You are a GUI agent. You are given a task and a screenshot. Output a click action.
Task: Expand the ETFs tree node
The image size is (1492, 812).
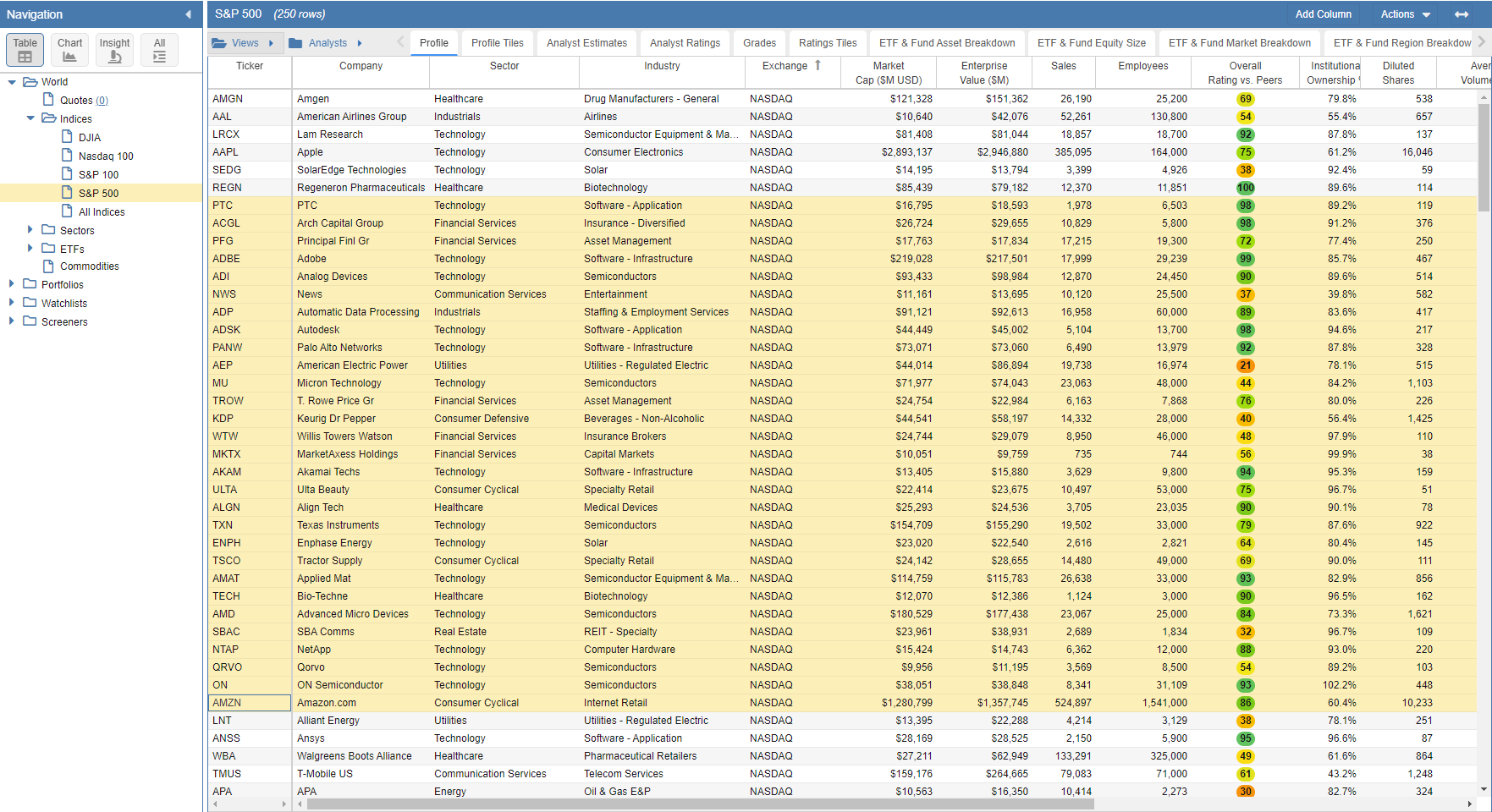tap(30, 248)
